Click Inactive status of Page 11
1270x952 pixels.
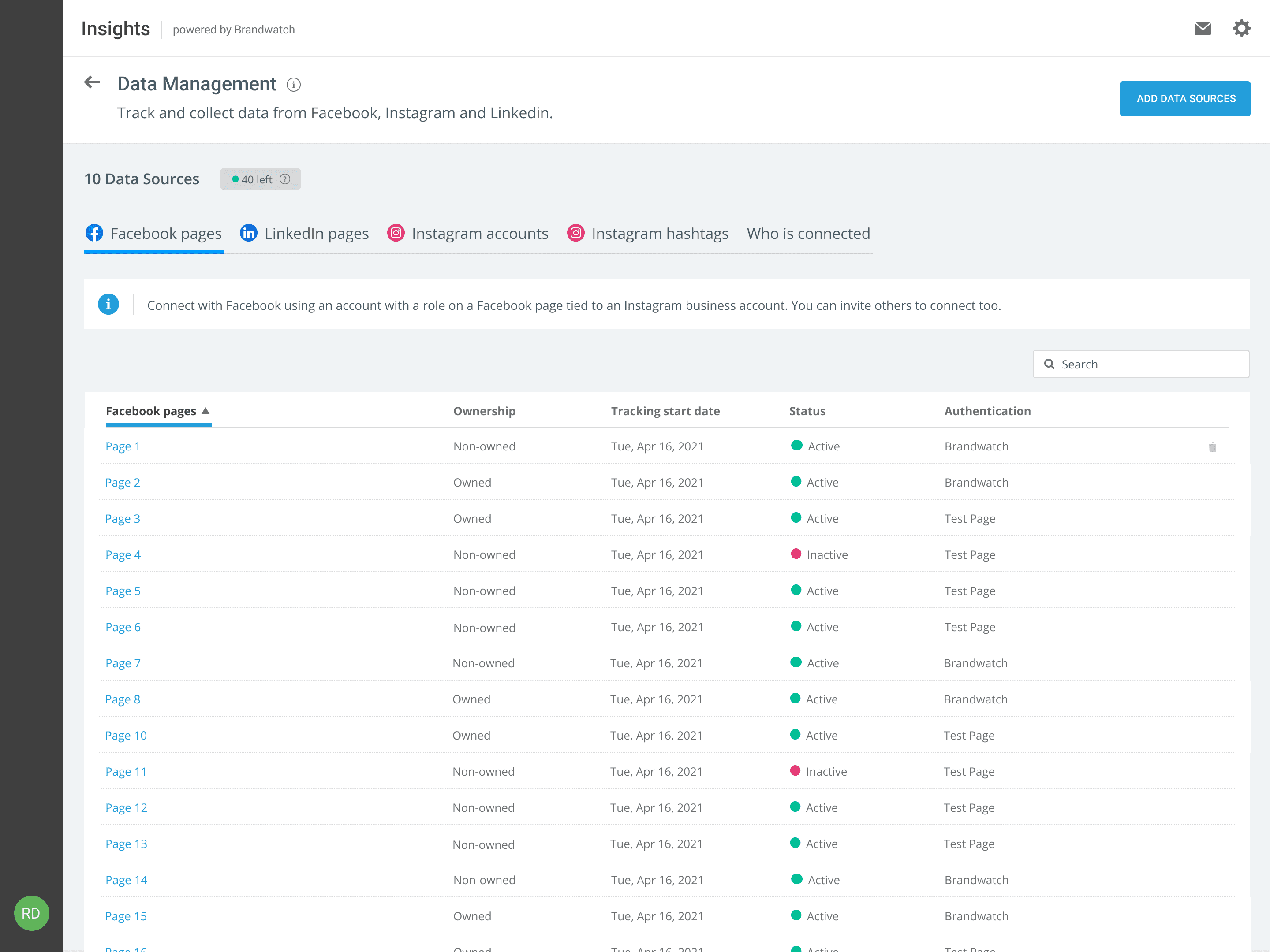point(818,772)
